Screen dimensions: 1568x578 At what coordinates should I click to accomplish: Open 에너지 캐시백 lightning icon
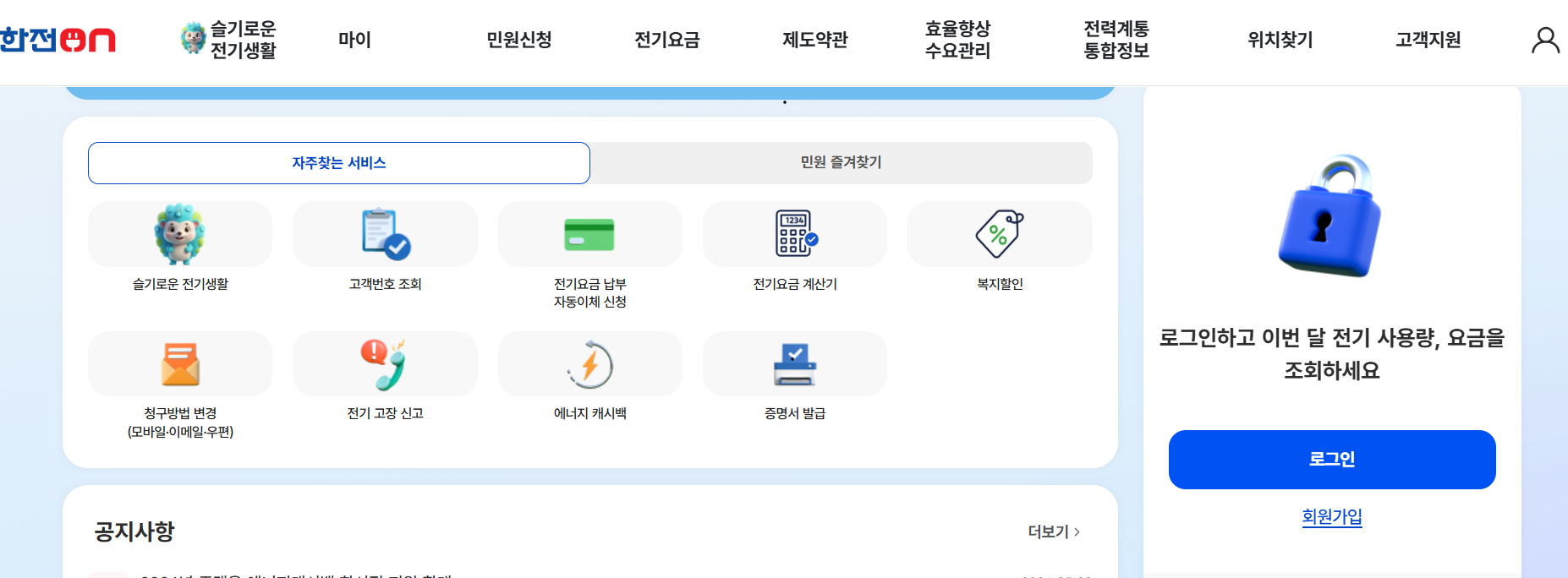coord(589,364)
